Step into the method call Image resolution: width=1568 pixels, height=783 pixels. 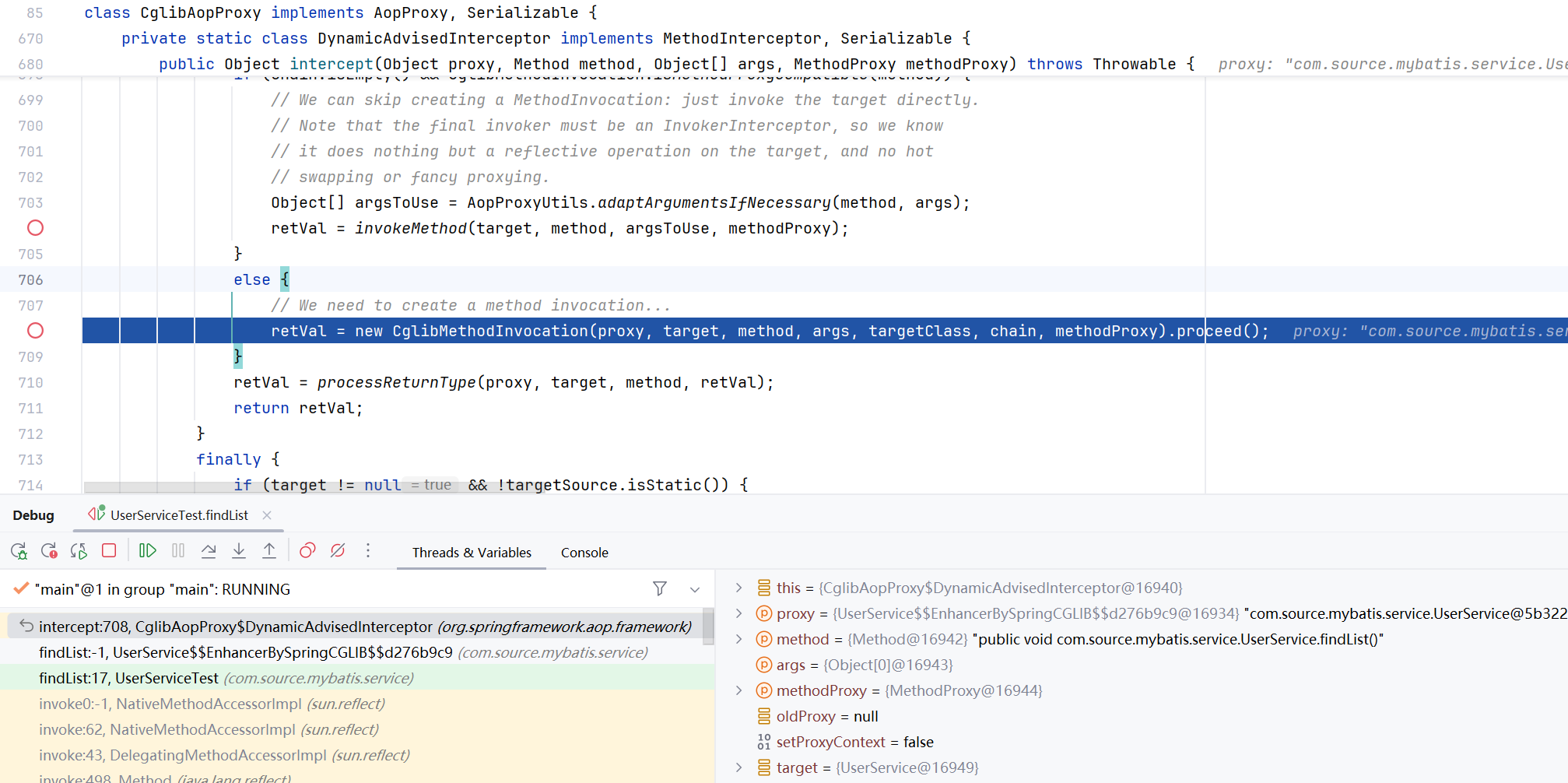tap(239, 551)
